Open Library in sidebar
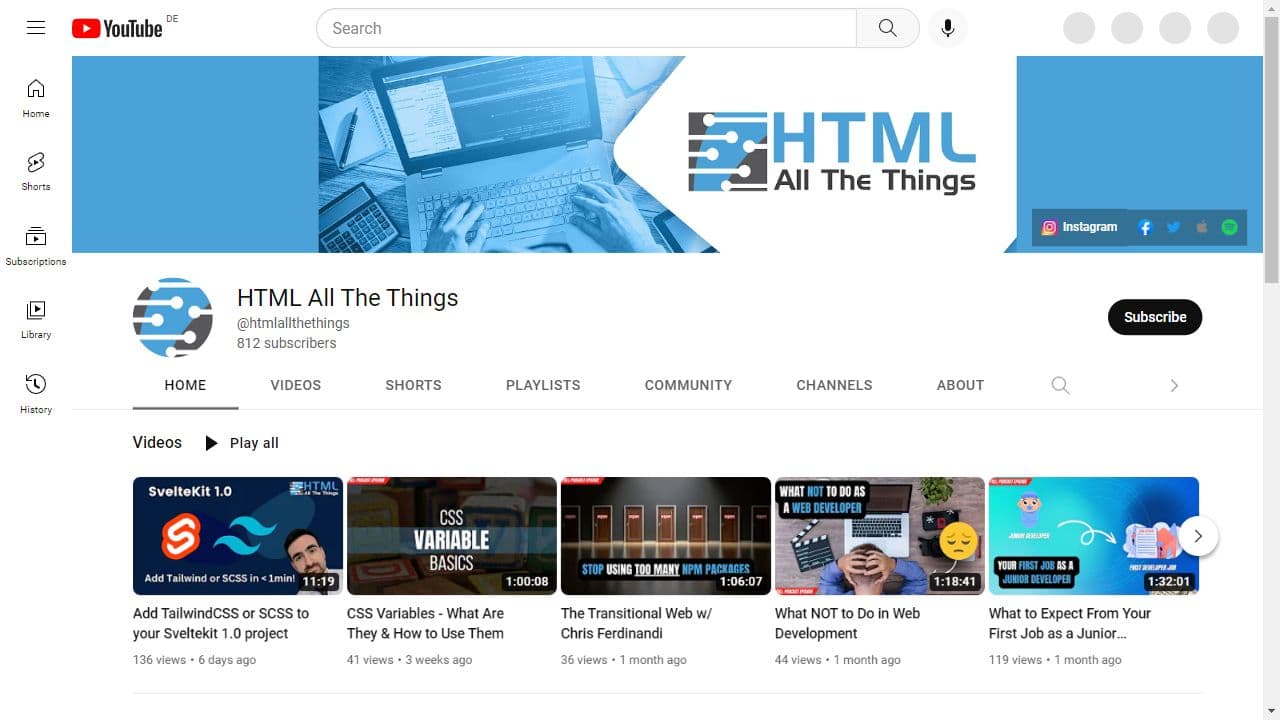The image size is (1280, 720). coord(36,320)
